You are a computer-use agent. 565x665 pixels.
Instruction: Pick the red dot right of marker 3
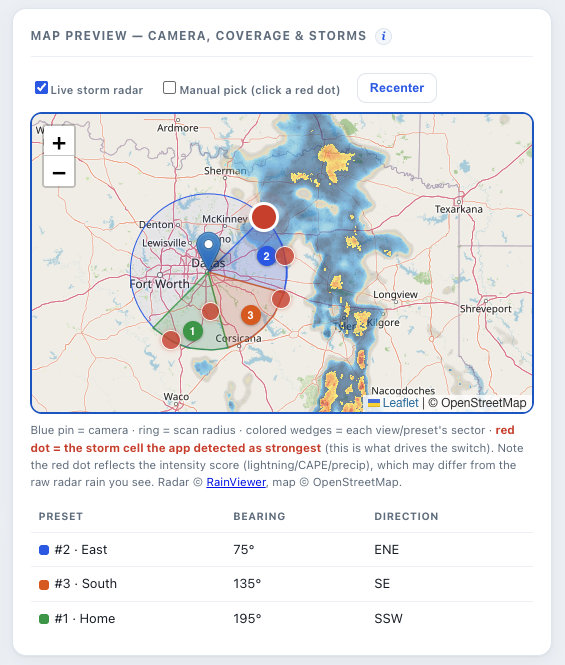click(x=280, y=299)
